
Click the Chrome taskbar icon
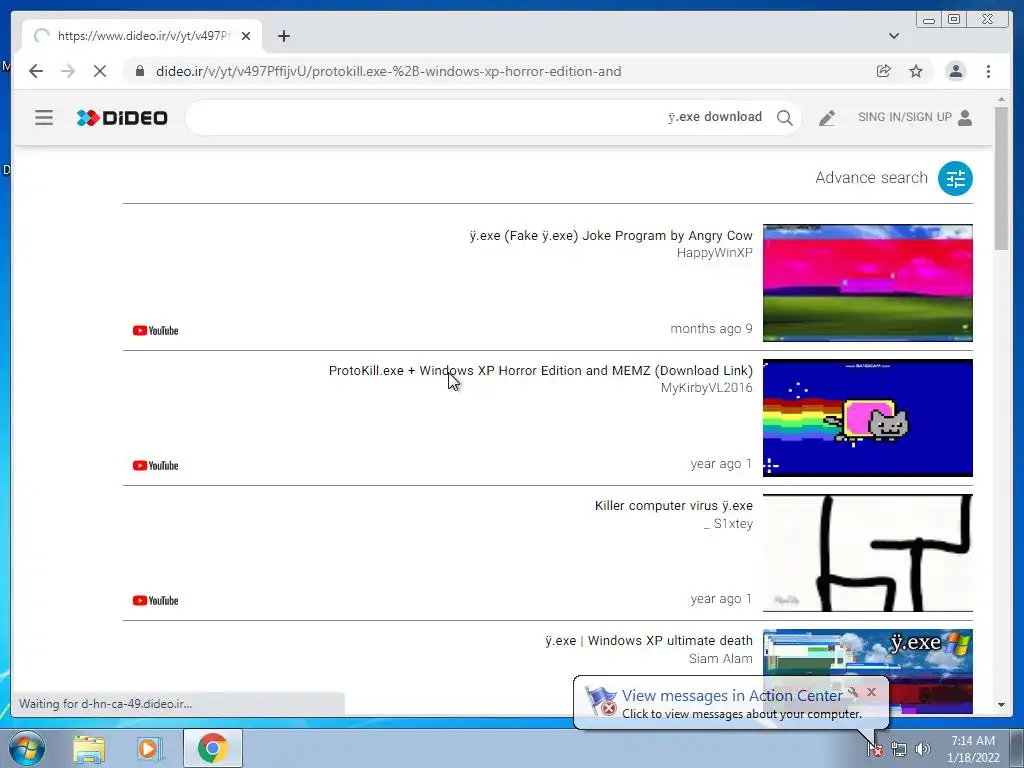tap(213, 748)
